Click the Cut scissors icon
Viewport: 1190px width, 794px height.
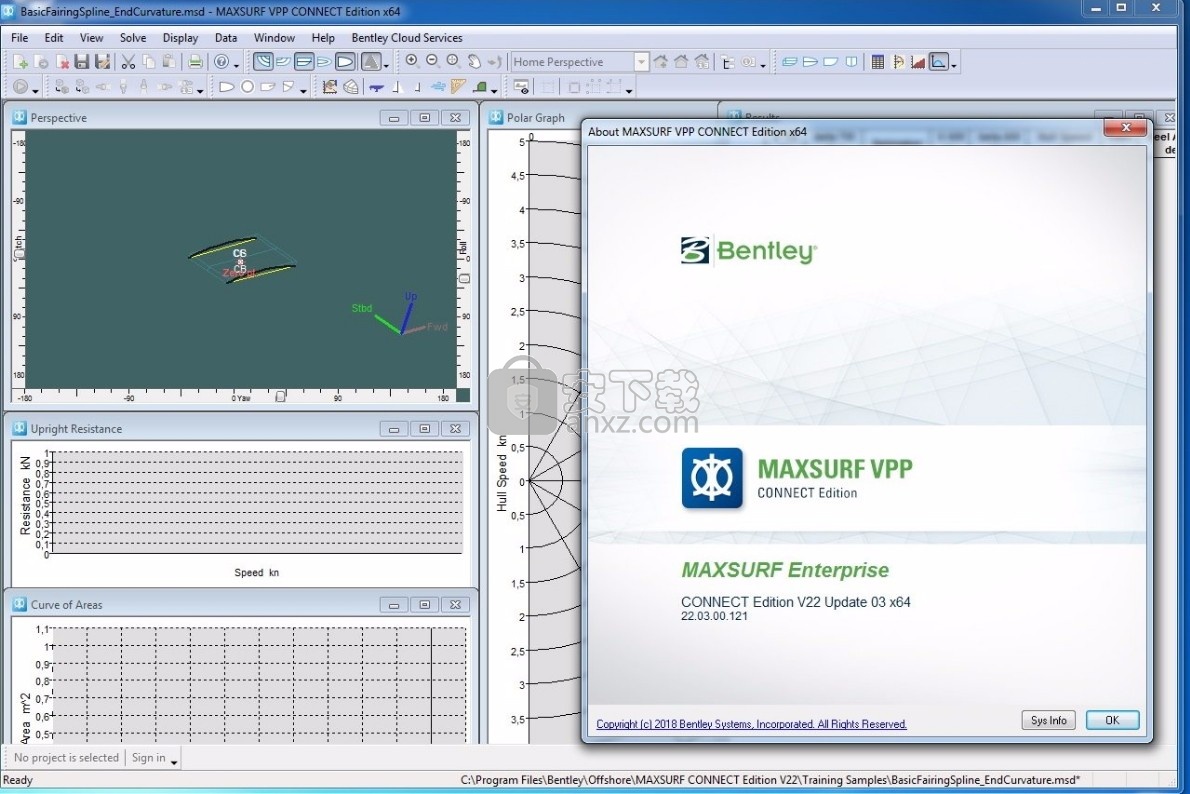click(128, 62)
